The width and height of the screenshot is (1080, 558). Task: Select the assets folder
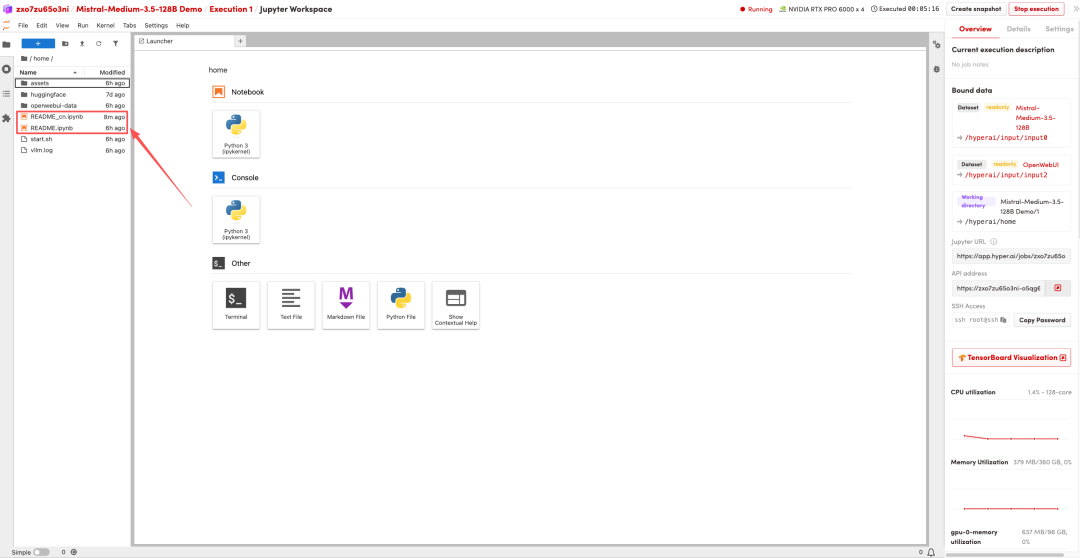(x=72, y=83)
